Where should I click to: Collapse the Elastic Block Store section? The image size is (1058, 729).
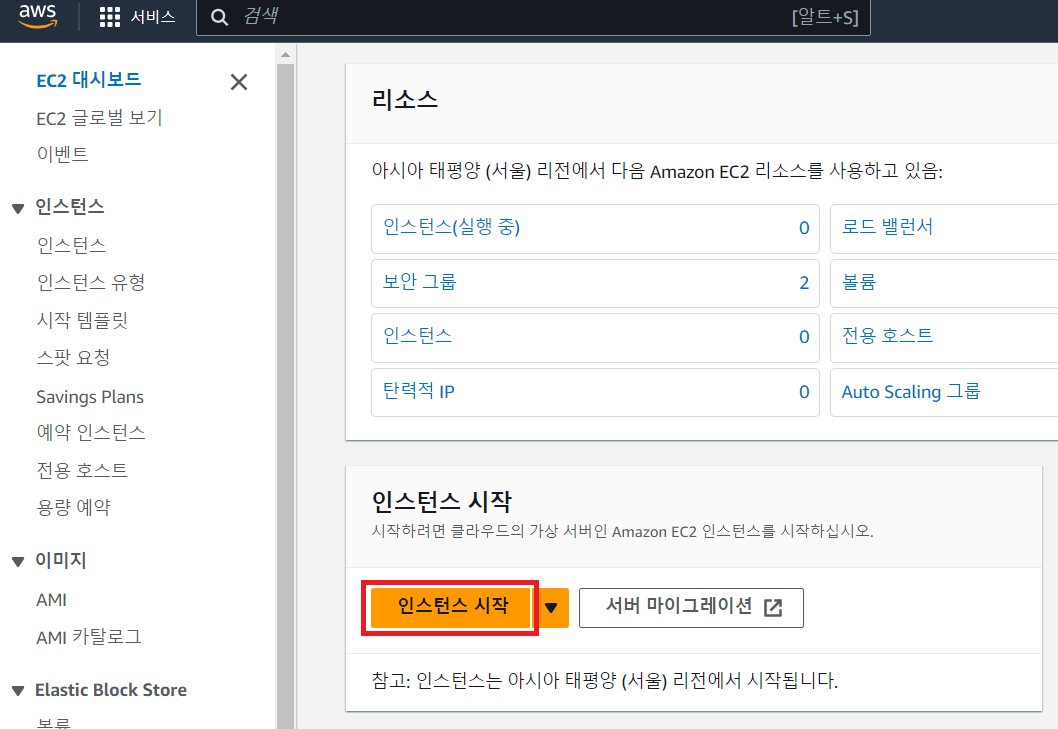point(18,691)
